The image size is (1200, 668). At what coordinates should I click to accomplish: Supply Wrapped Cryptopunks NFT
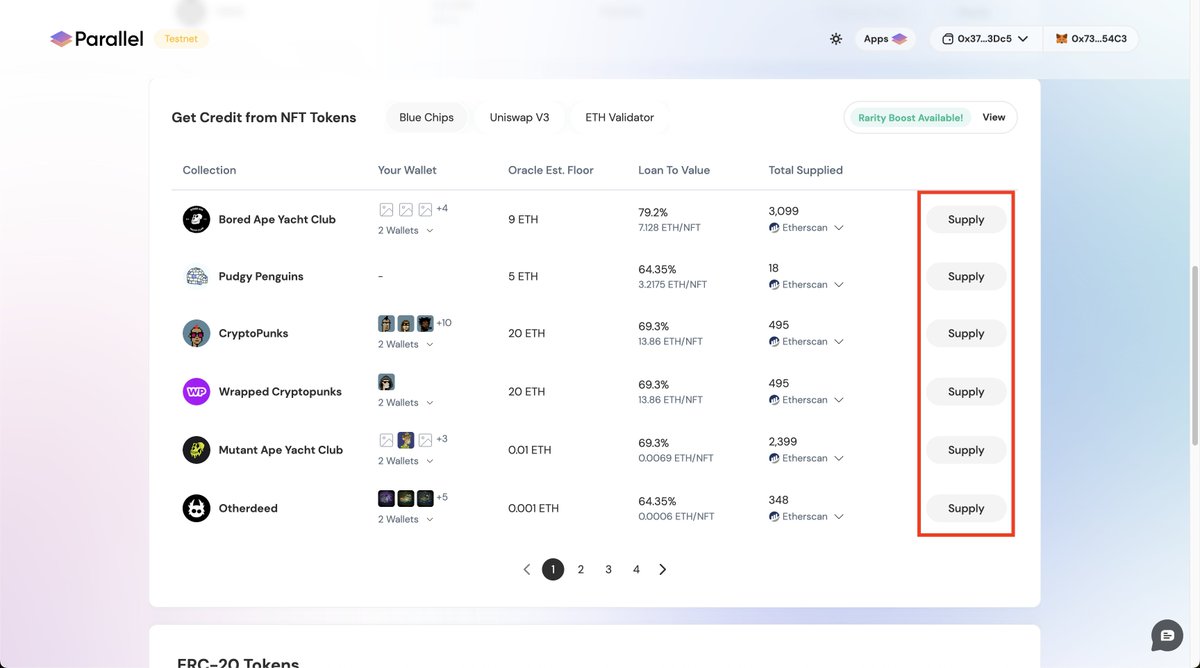[966, 391]
